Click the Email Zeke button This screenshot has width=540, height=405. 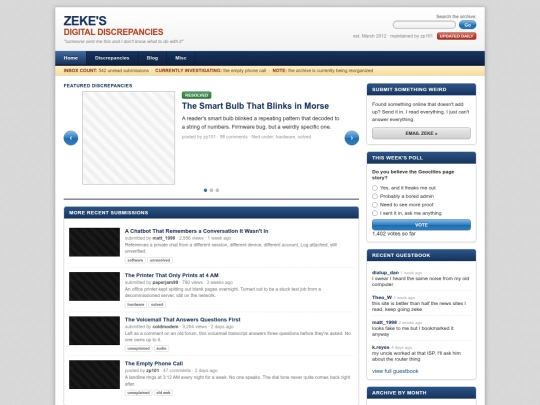tap(421, 133)
